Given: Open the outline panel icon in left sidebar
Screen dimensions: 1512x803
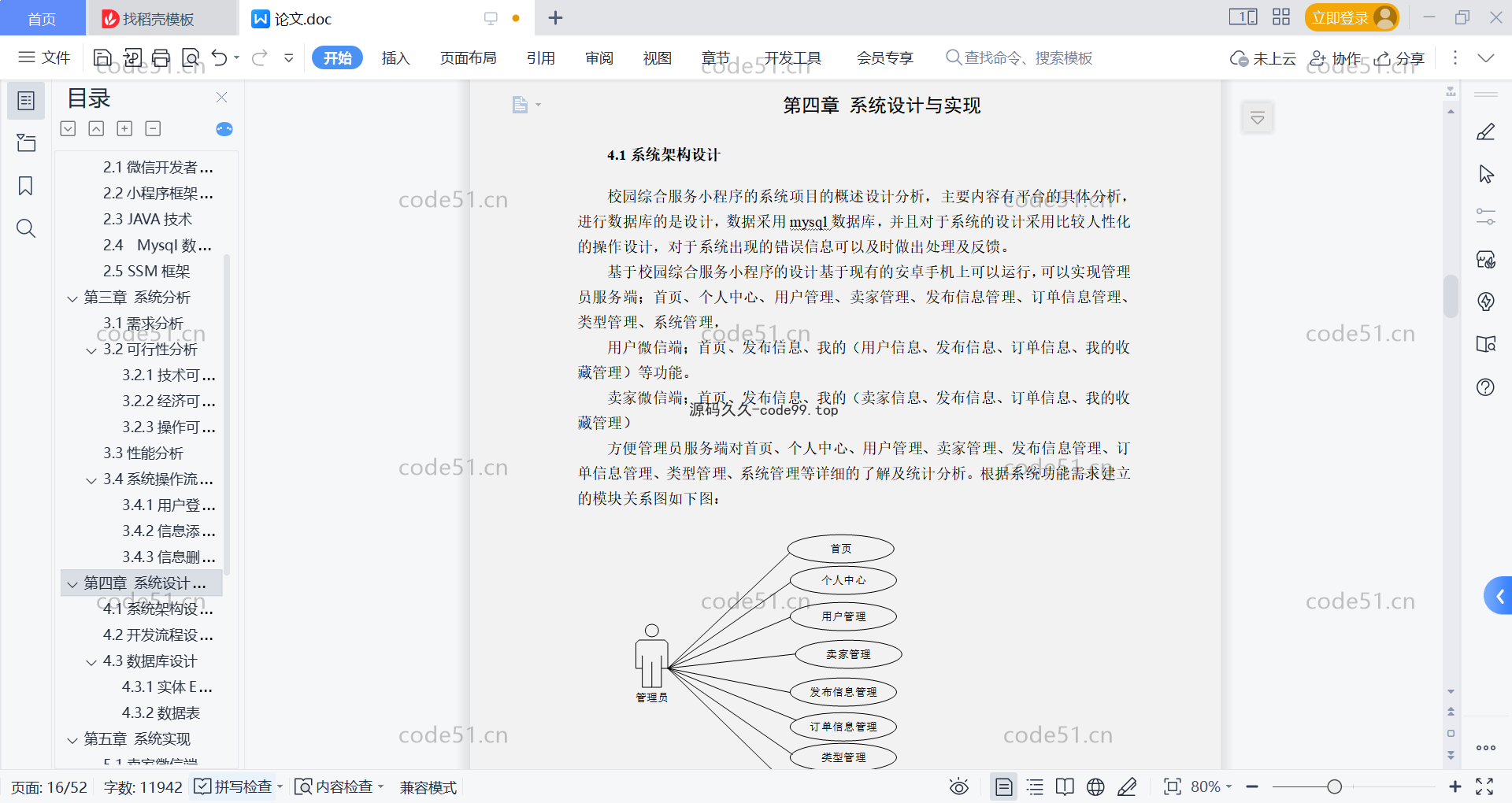Looking at the screenshot, I should coord(26,101).
